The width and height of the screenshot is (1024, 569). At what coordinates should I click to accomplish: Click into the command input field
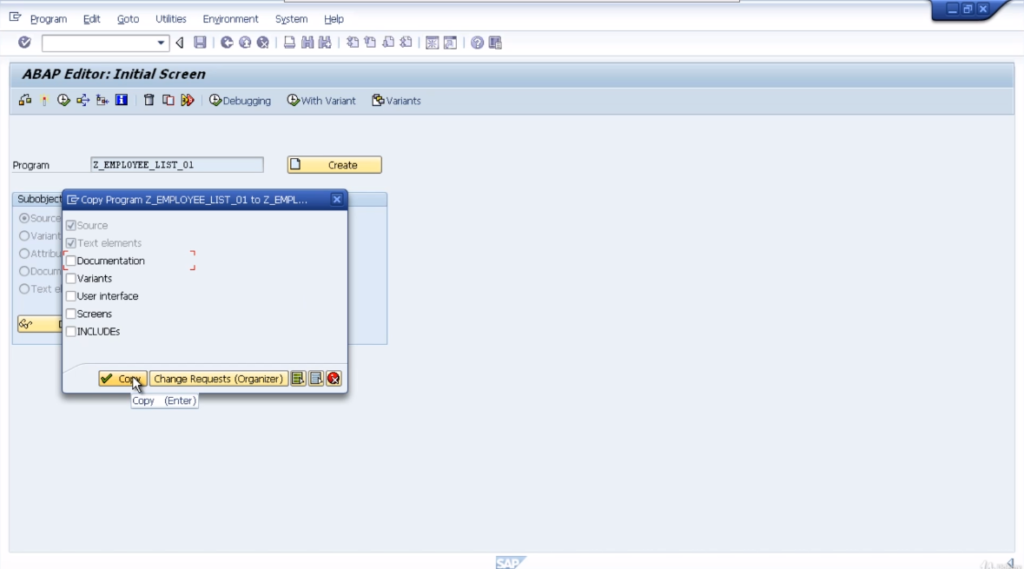click(x=99, y=42)
